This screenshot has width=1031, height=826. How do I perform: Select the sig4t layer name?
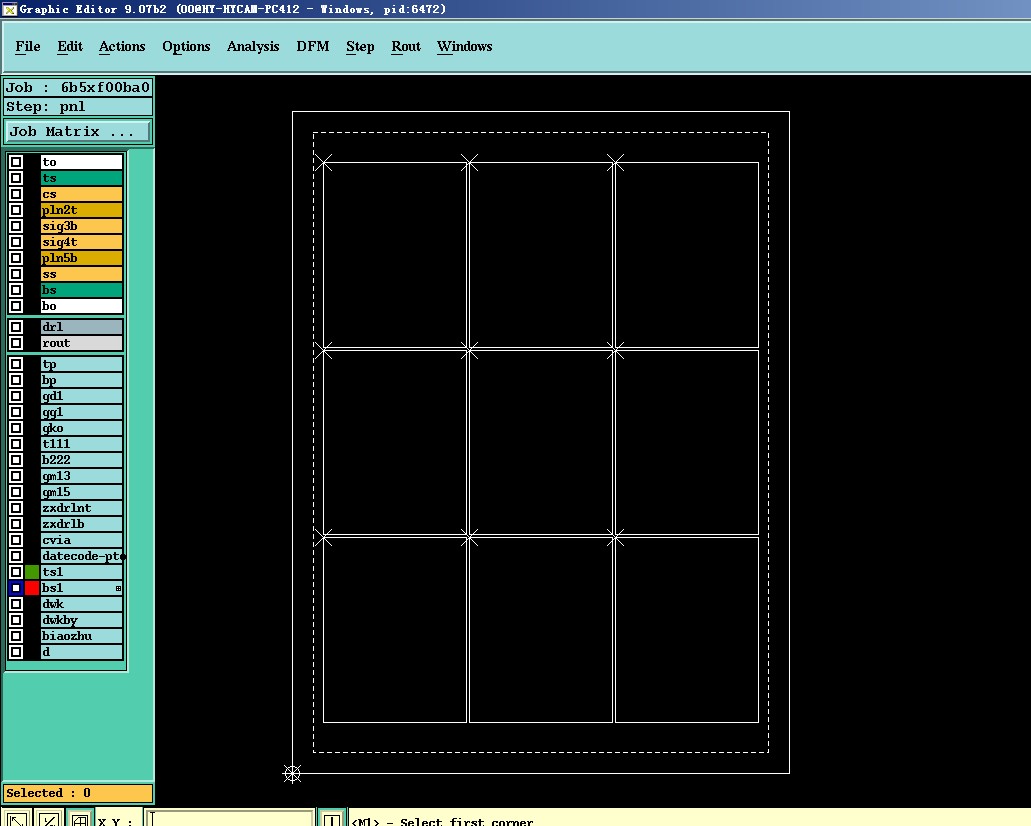pos(82,242)
